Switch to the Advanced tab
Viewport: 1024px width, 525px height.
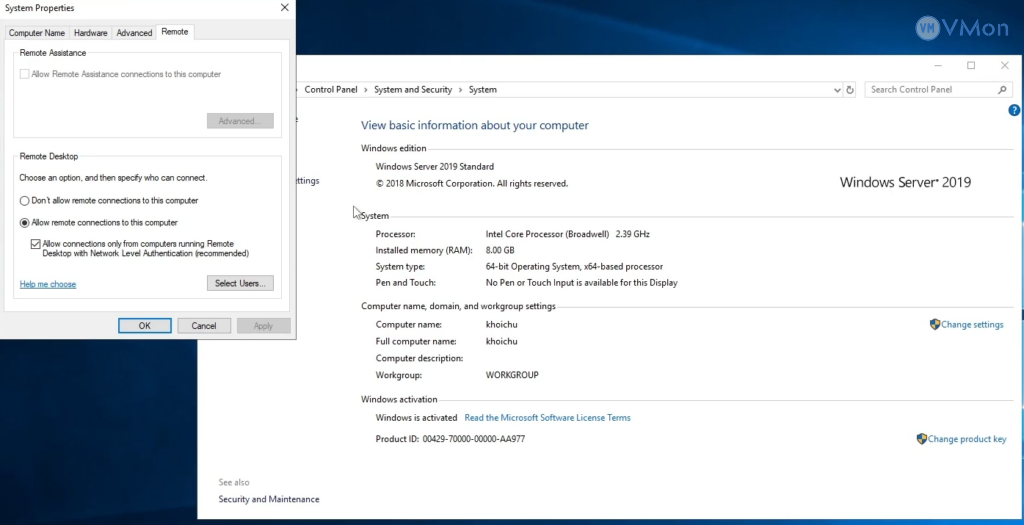pos(134,33)
